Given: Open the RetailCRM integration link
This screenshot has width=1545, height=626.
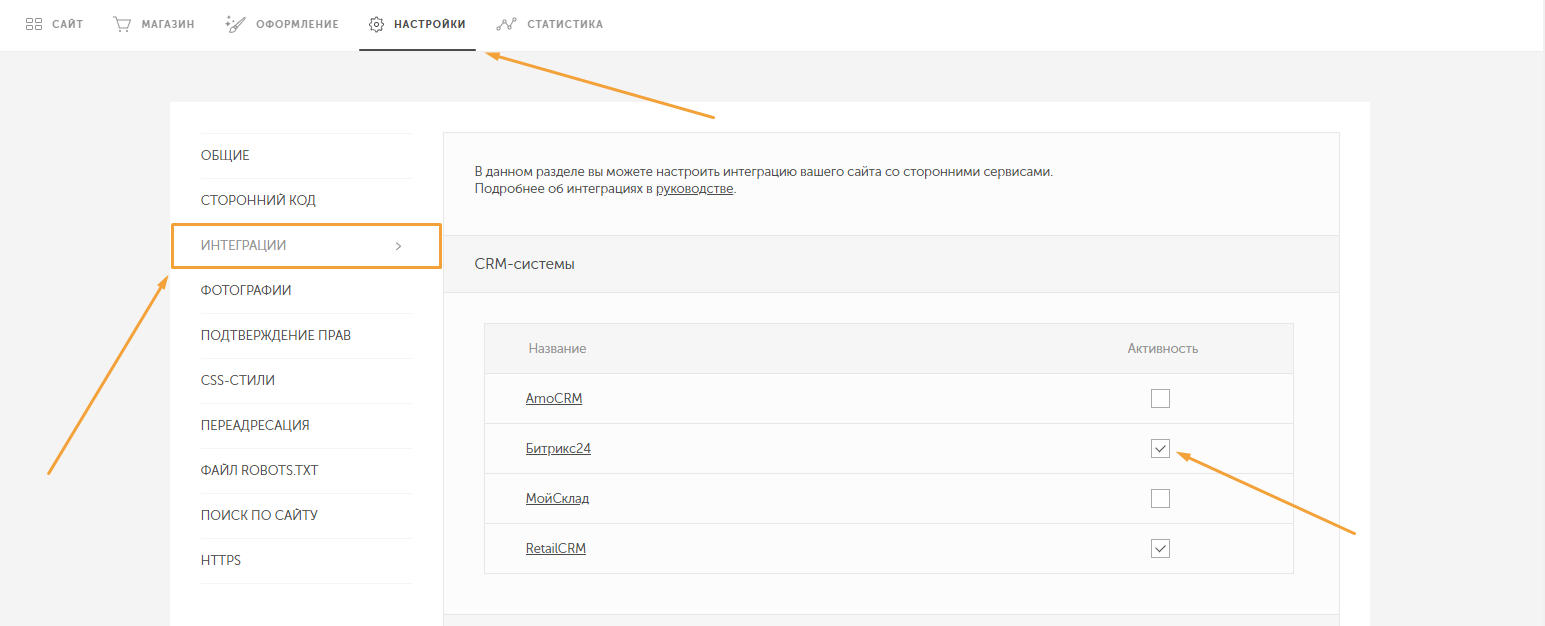Looking at the screenshot, I should point(555,549).
